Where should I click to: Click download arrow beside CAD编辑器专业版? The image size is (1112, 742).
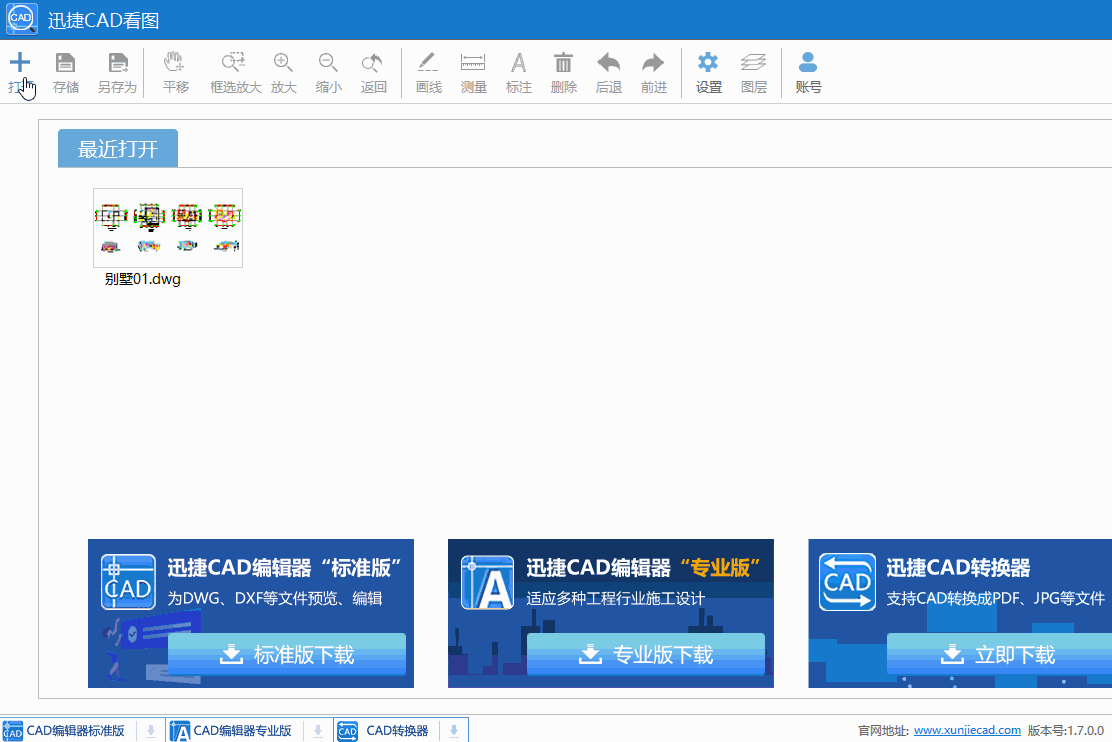(x=318, y=731)
